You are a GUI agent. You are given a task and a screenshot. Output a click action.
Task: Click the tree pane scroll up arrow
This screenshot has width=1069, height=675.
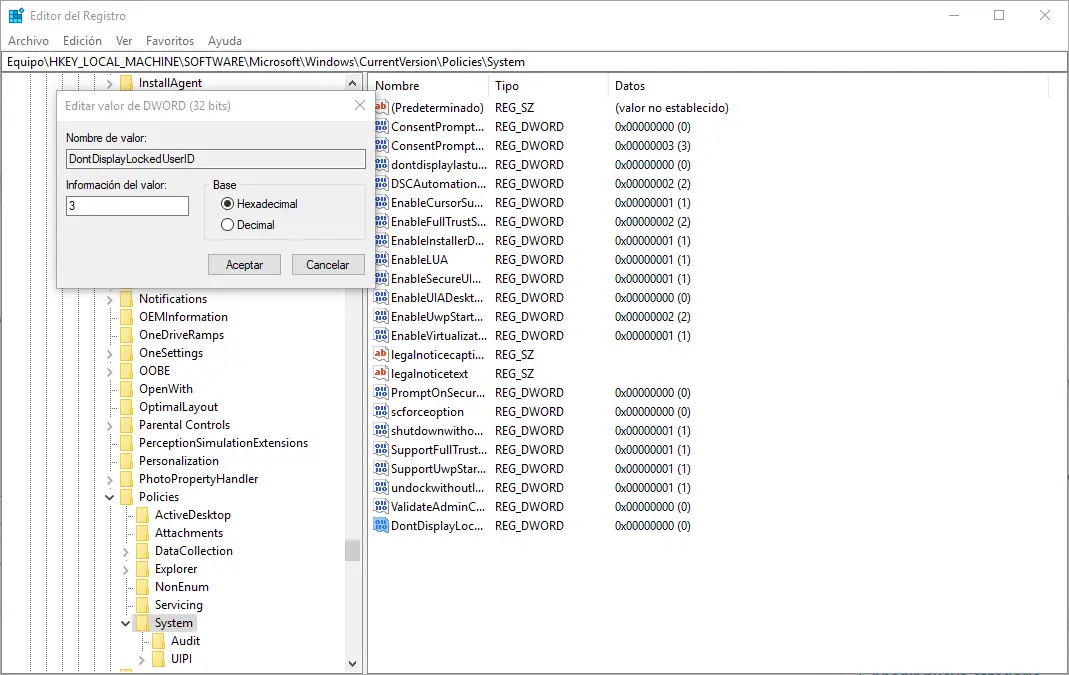(x=352, y=83)
